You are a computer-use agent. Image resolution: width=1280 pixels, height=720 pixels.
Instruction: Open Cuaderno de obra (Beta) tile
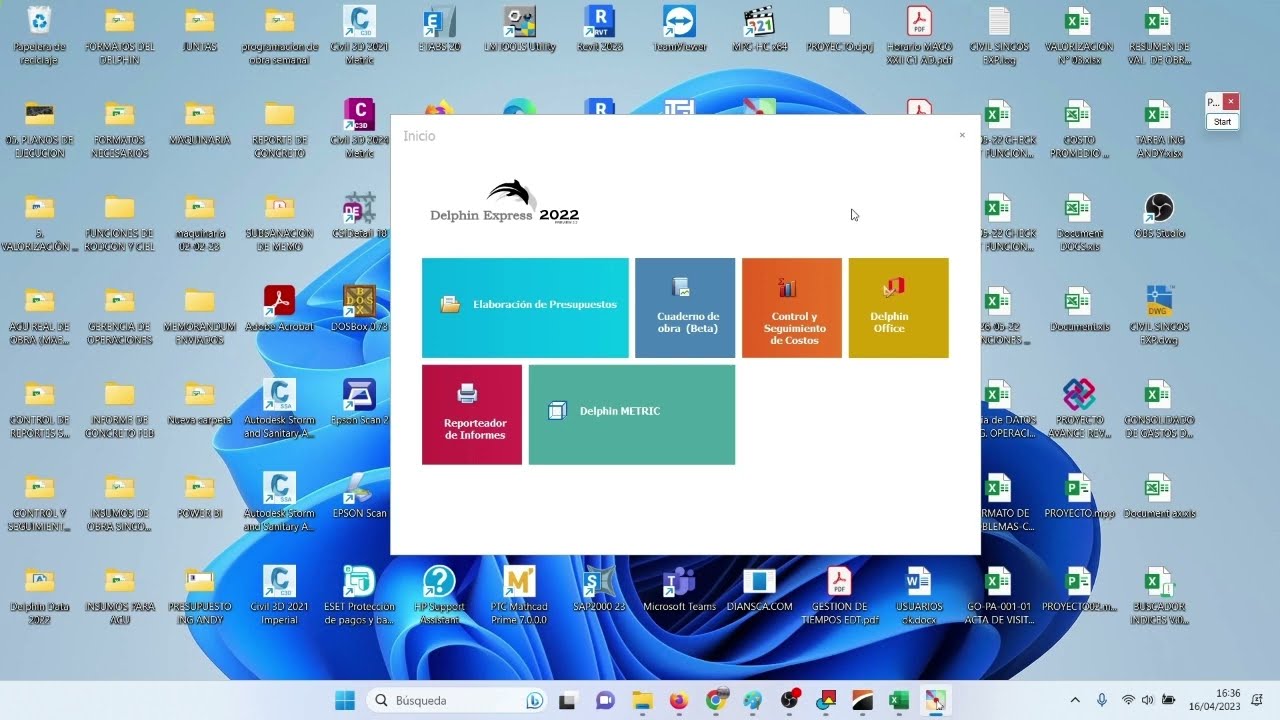(685, 308)
